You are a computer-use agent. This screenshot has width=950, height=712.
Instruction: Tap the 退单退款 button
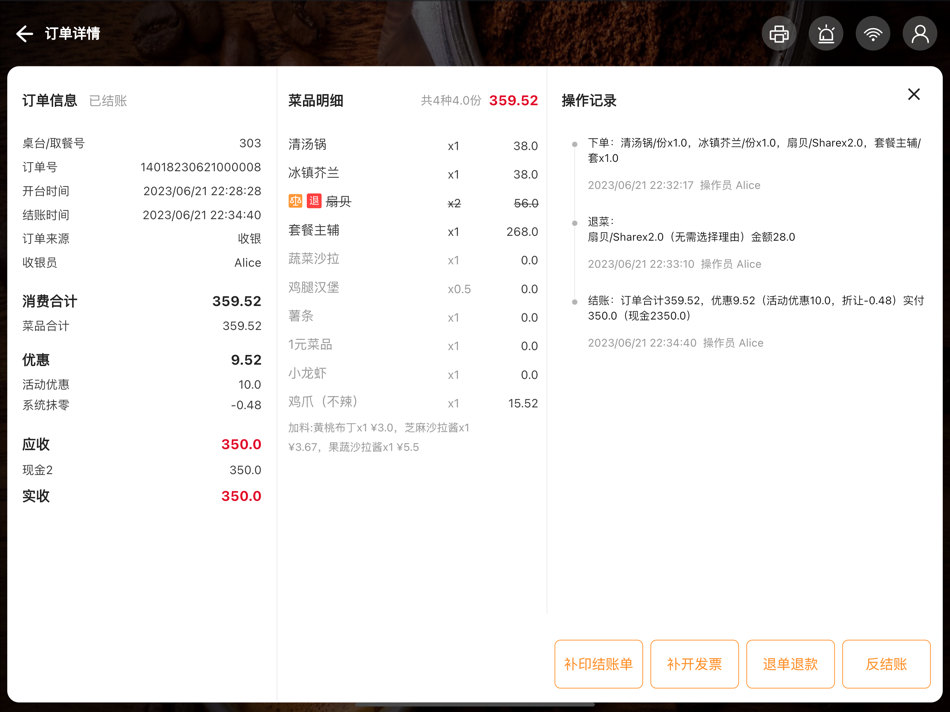pyautogui.click(x=790, y=663)
